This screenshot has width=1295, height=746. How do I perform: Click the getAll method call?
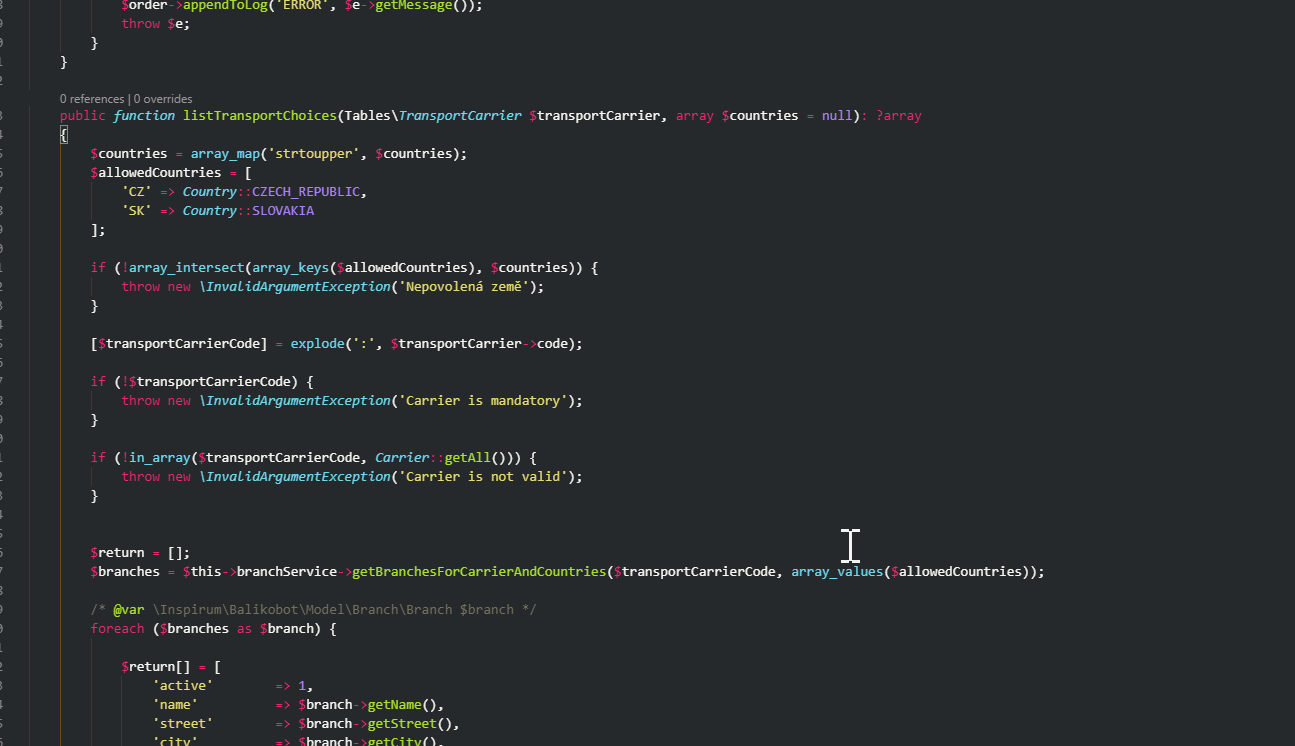pos(467,458)
